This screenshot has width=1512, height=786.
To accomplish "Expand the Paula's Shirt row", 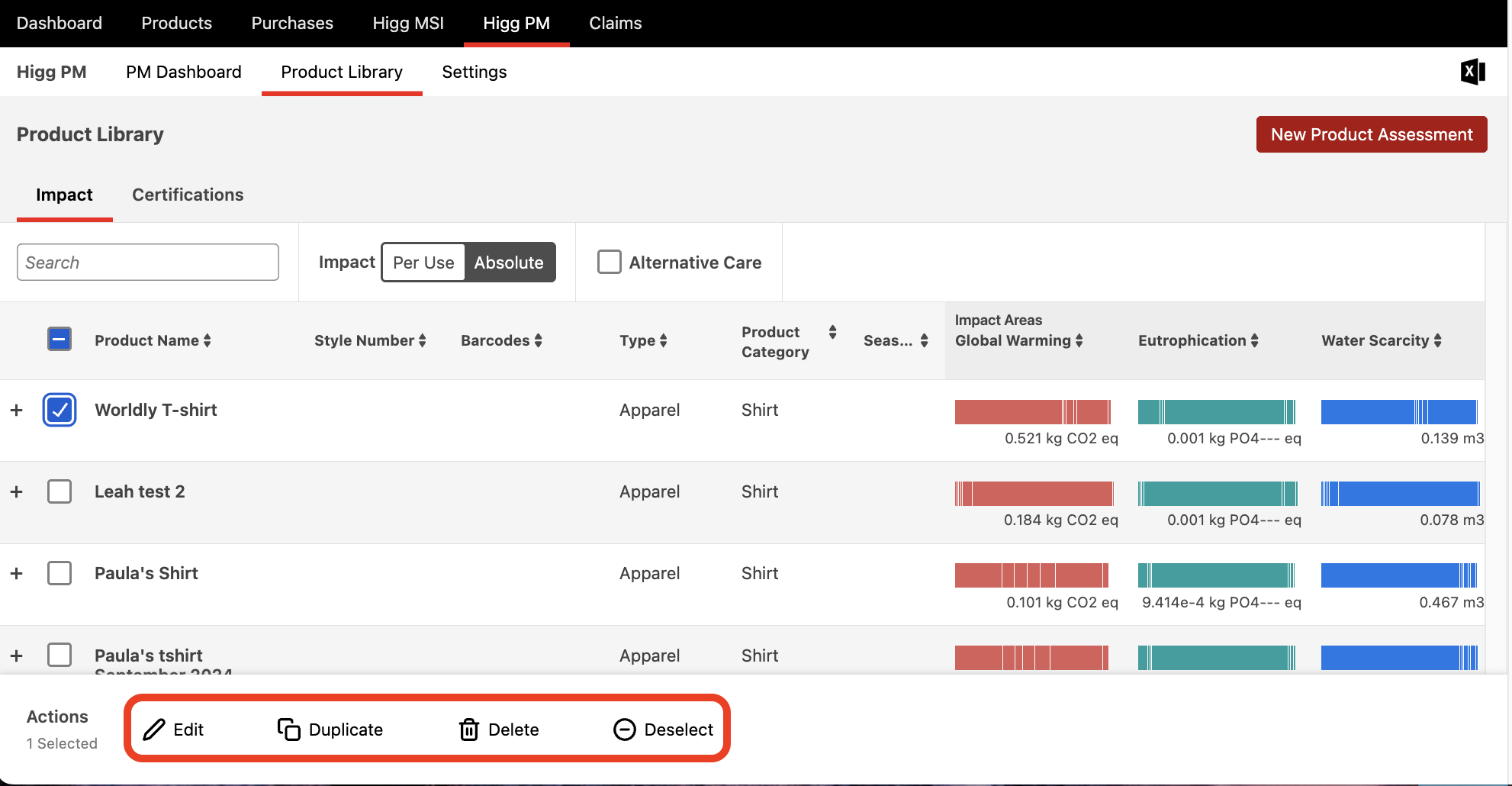I will 16,573.
